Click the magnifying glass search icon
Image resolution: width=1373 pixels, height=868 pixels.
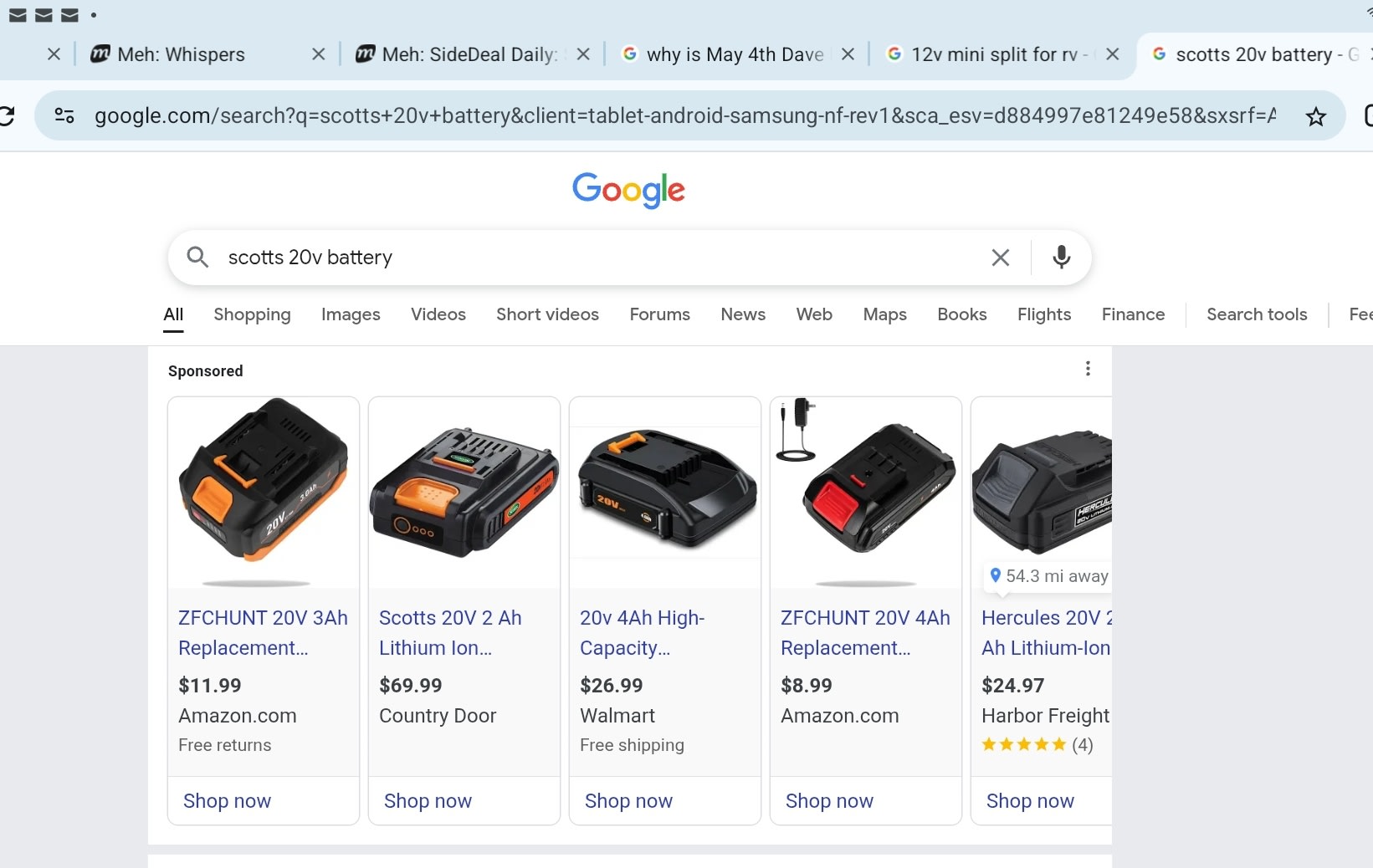pos(197,257)
